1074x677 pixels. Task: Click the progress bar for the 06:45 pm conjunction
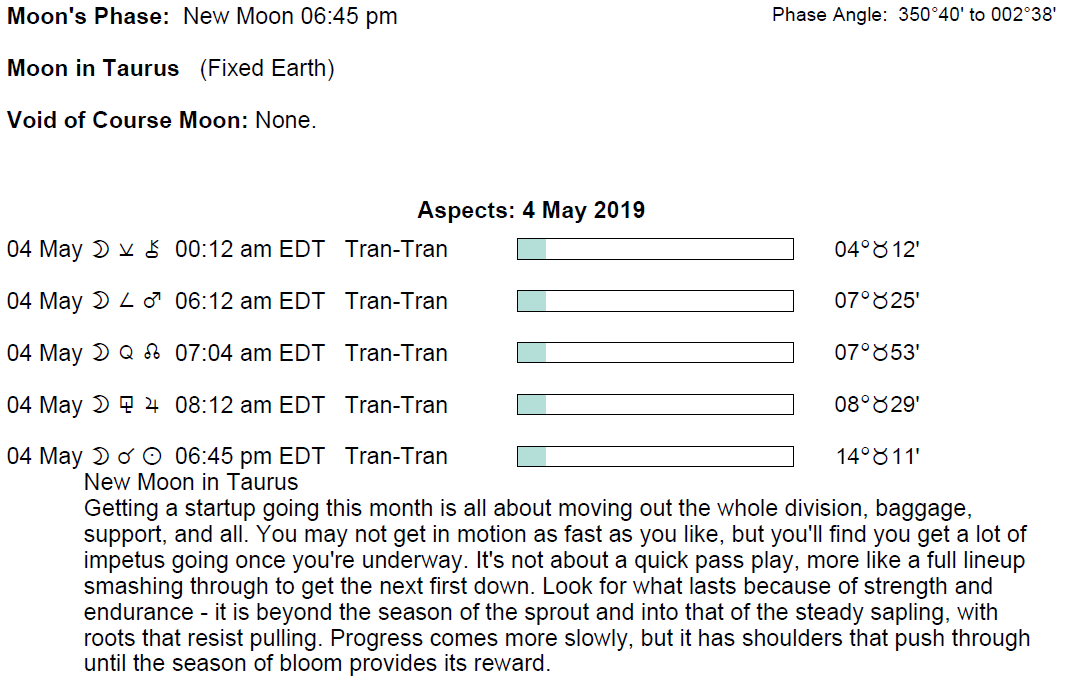(655, 457)
